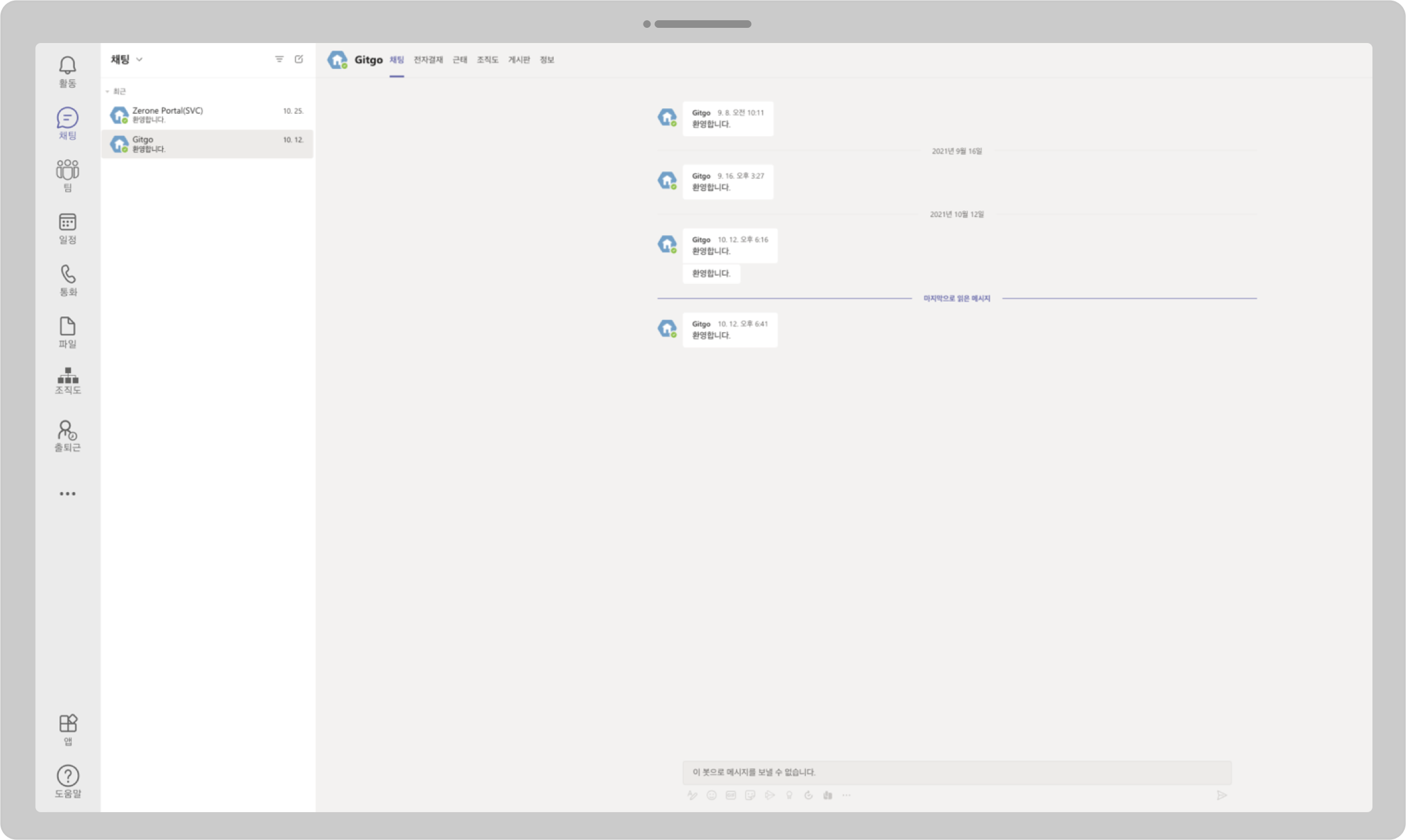Click the Gitgo avatar beside the 9. 8. message

pos(667,117)
